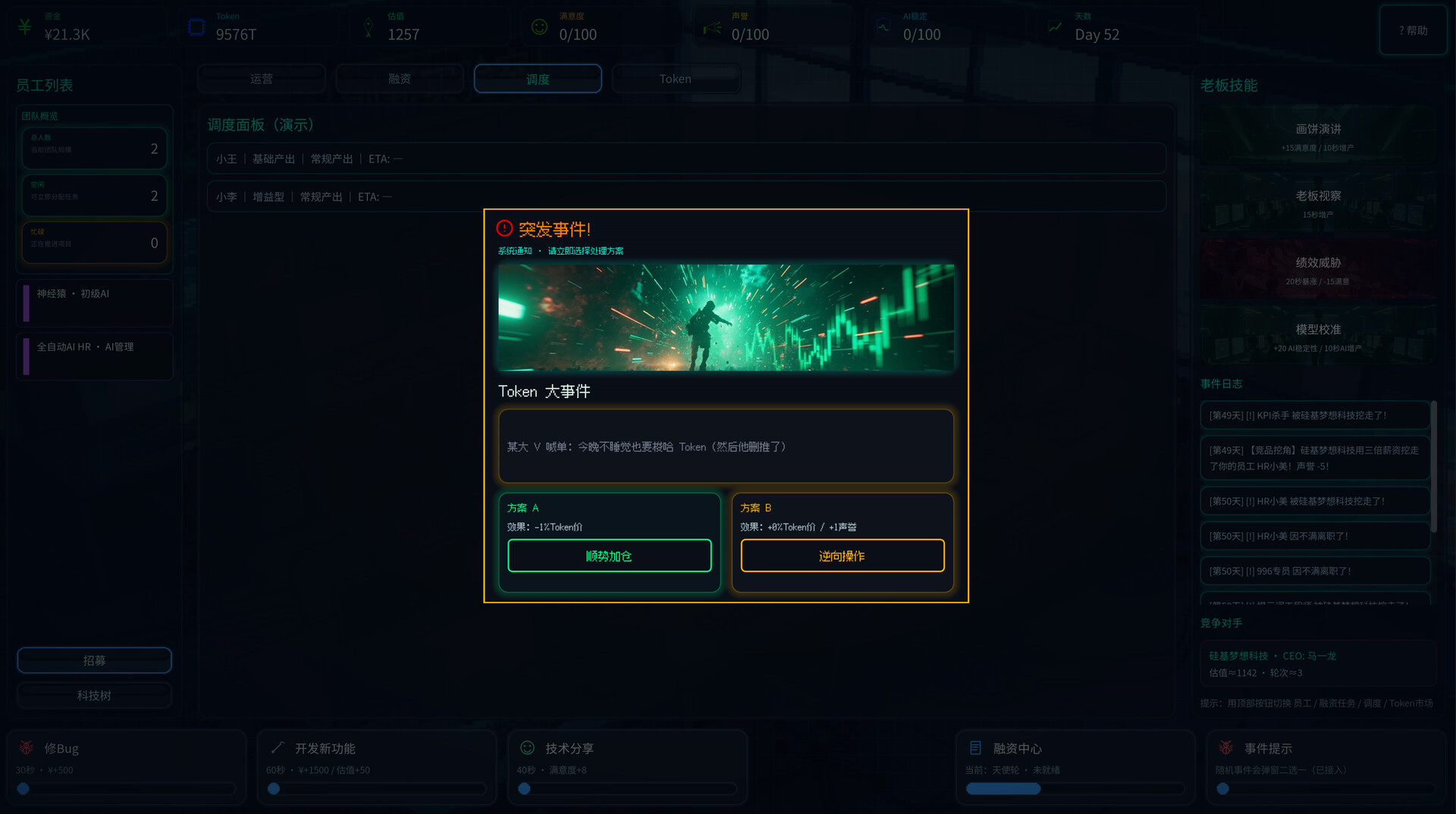Activate the 老板视察 boss skill
This screenshot has height=814, width=1456.
coord(1318,202)
